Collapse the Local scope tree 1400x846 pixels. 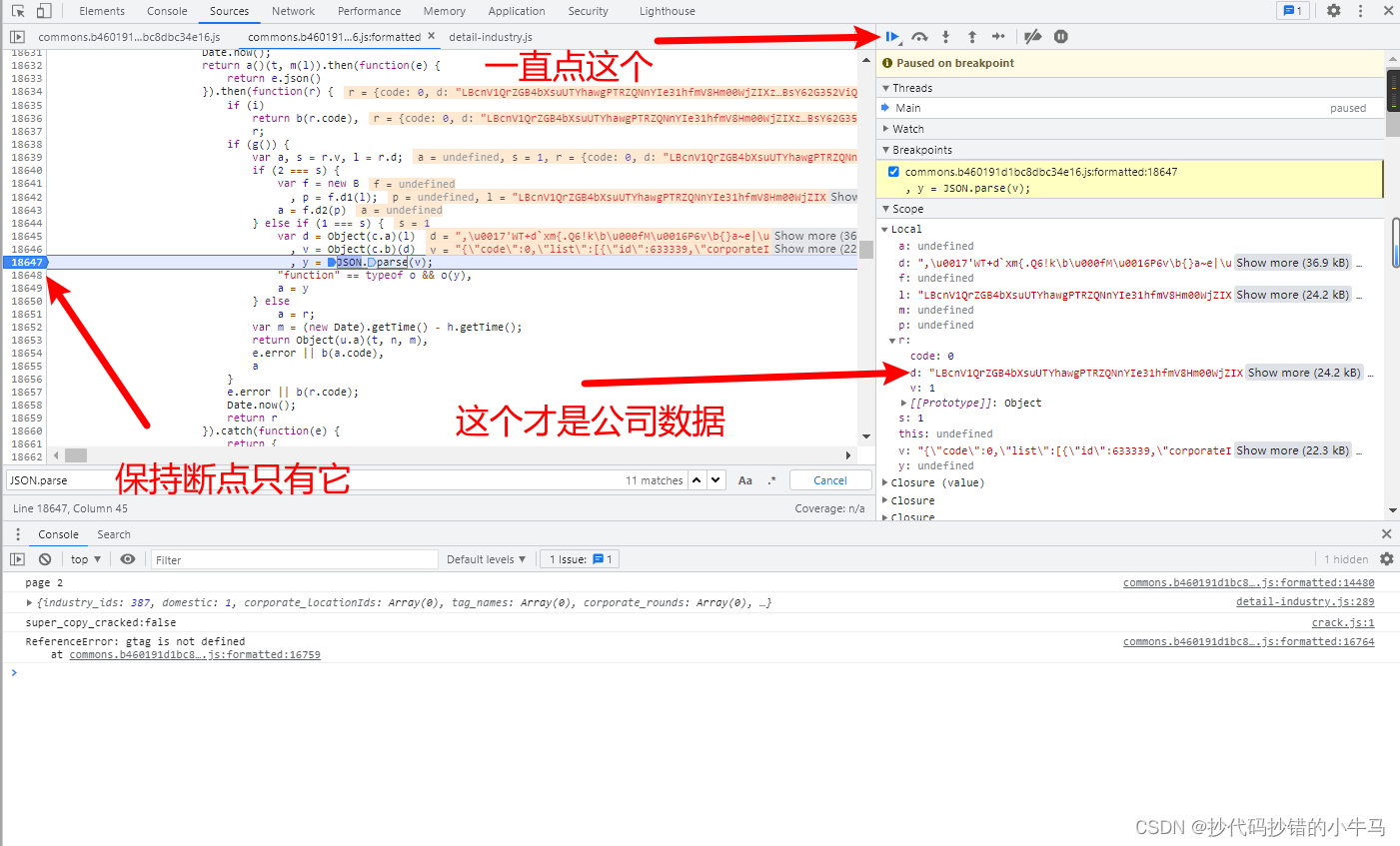pyautogui.click(x=885, y=230)
